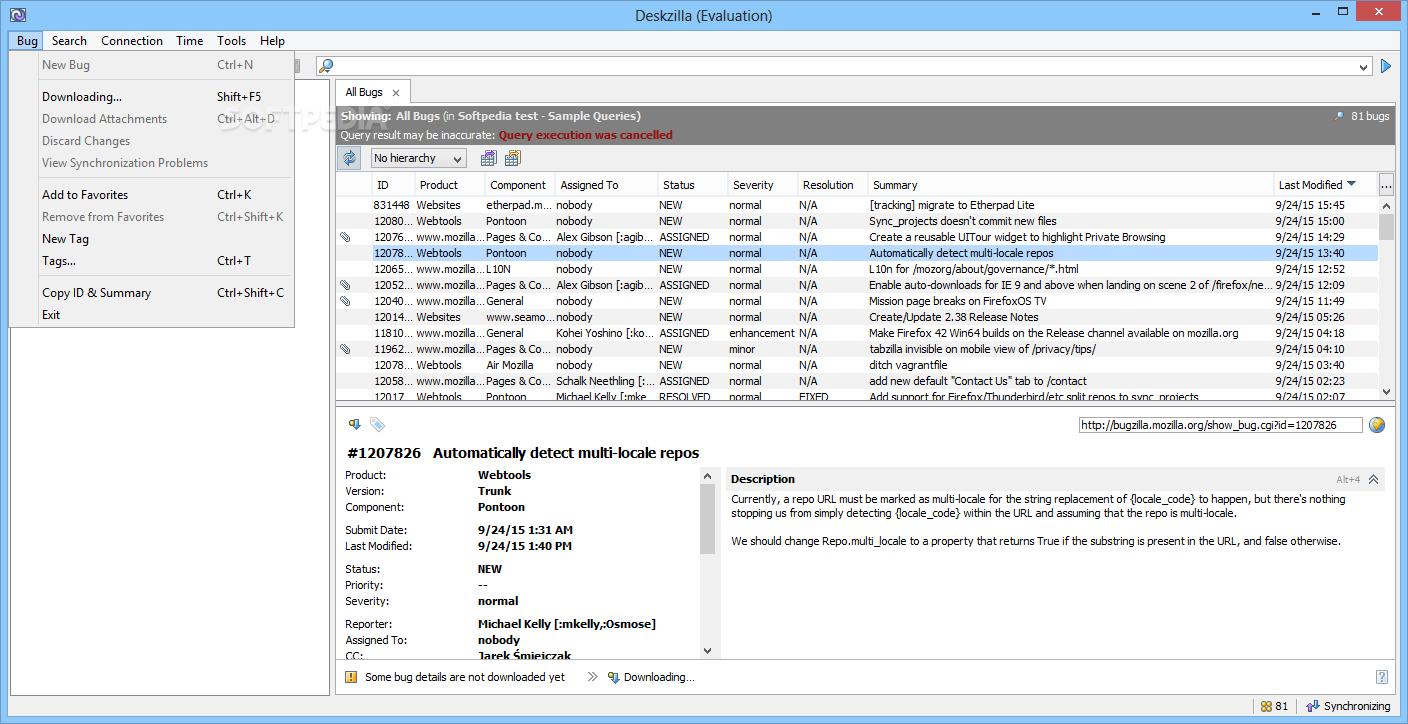
Task: Focus the top search input field
Action: pyautogui.click(x=845, y=66)
